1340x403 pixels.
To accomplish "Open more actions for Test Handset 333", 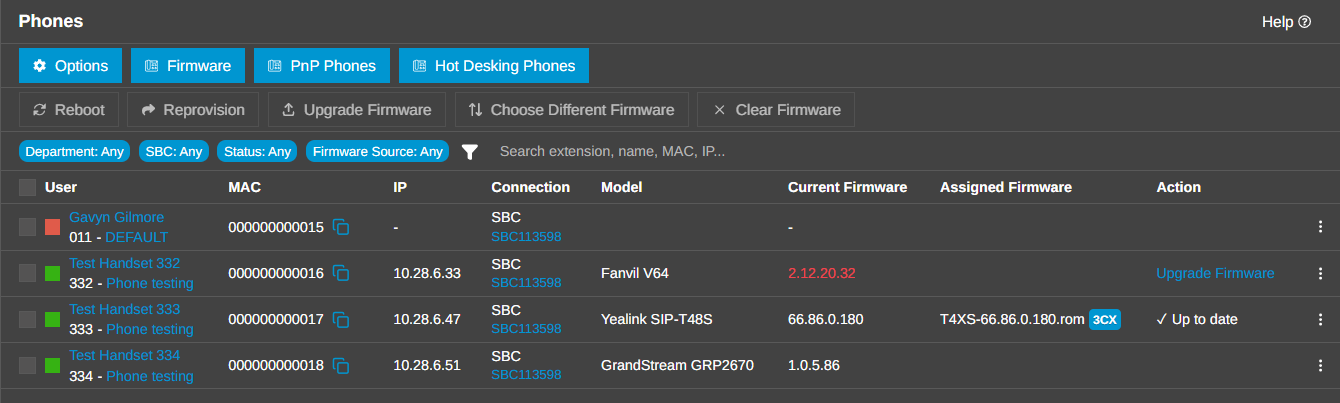I will tap(1320, 319).
